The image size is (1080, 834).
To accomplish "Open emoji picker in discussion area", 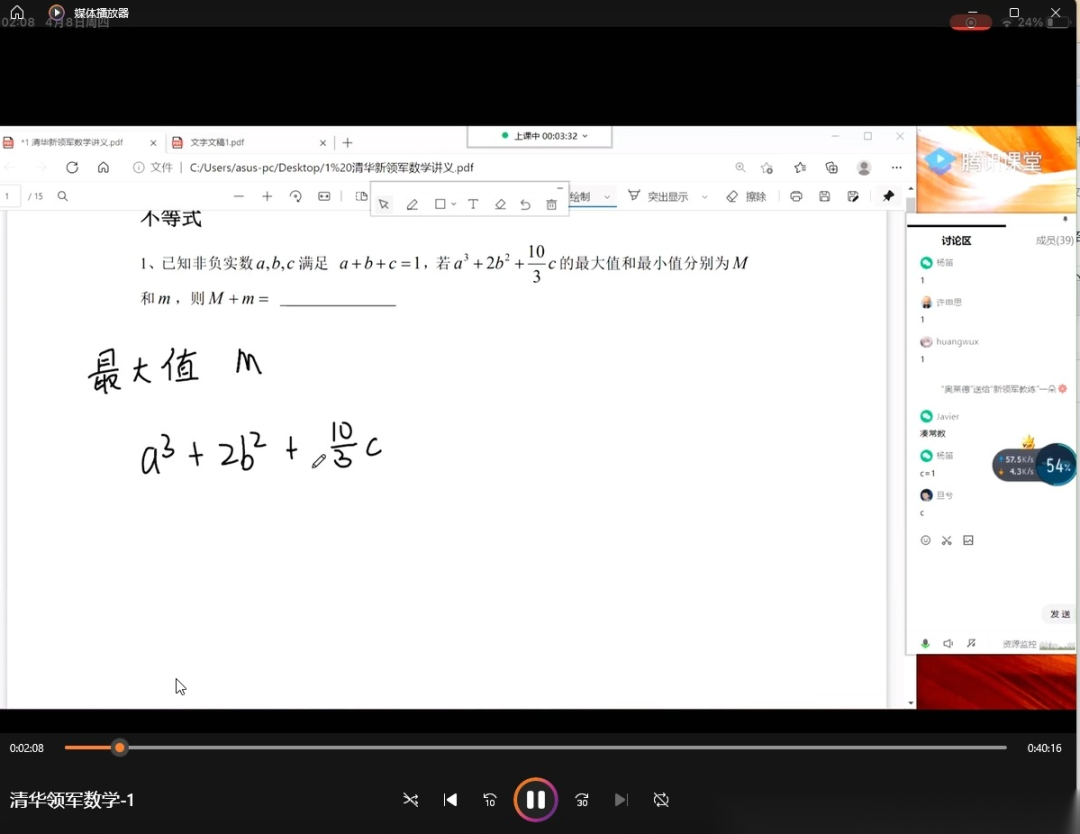I will coord(925,540).
